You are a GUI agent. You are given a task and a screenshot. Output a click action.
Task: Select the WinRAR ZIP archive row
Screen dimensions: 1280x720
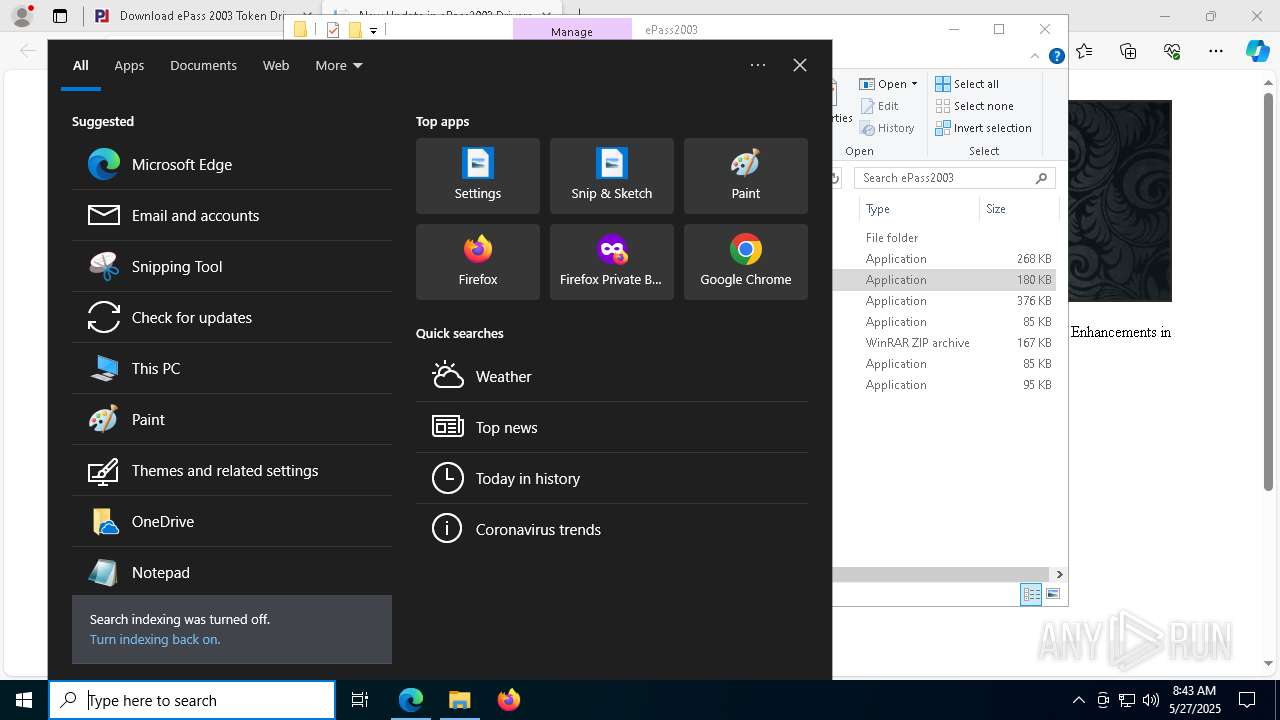(945, 343)
